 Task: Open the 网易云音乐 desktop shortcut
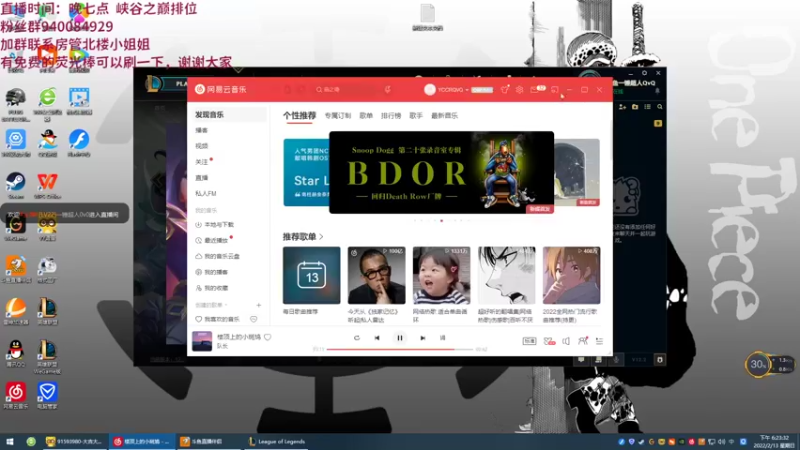tap(15, 396)
